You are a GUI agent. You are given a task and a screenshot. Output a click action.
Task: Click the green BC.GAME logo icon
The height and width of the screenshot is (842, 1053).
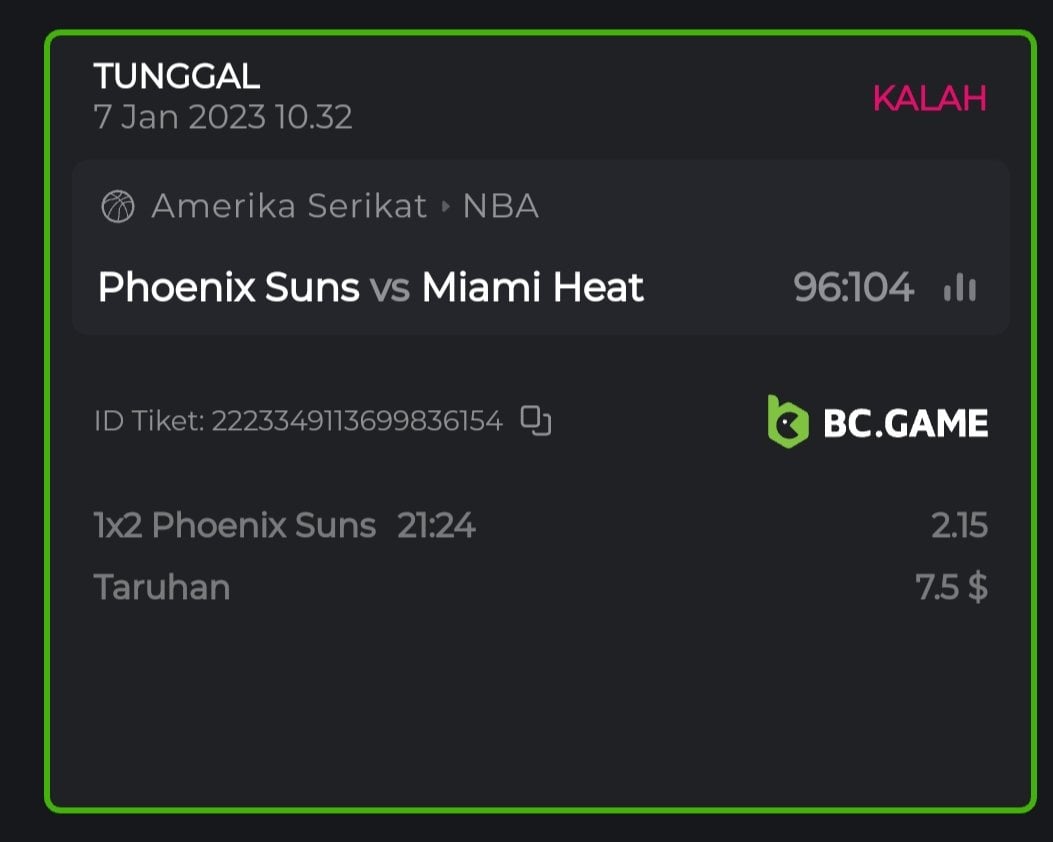[x=787, y=422]
